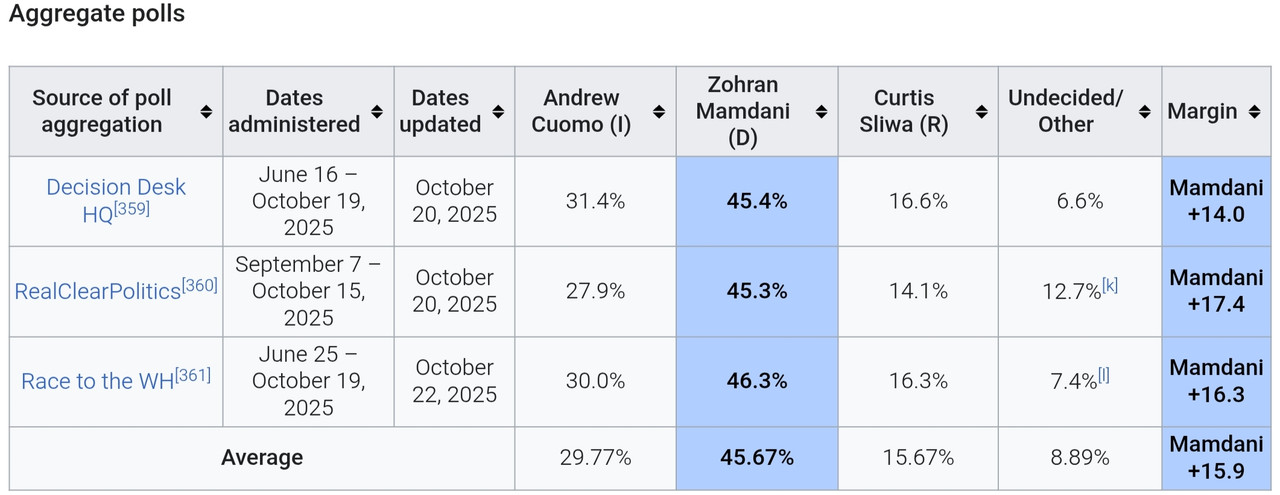
Task: Open the RealClearPolitics link
Action: tap(98, 291)
